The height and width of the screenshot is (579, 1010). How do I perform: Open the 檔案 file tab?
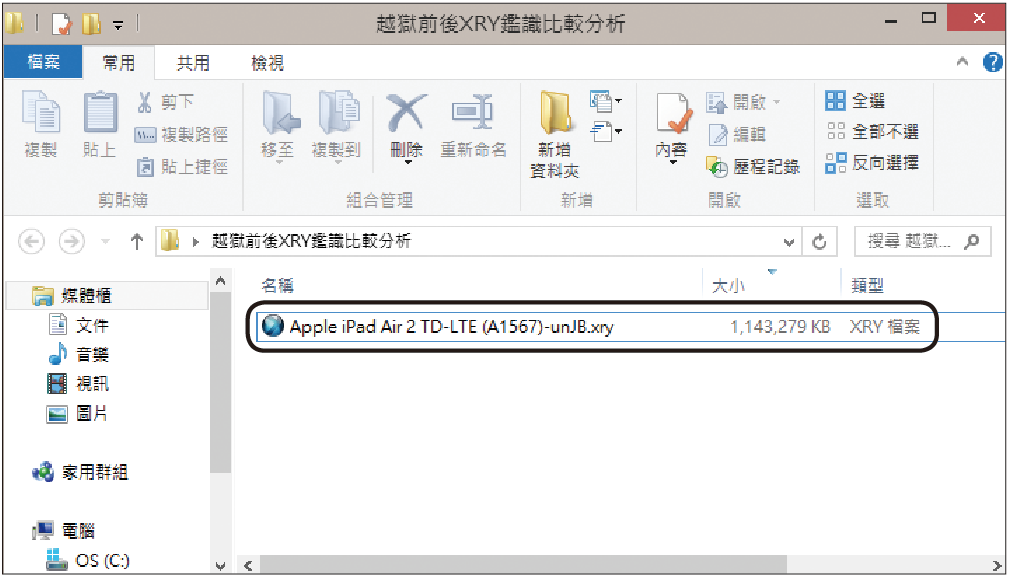click(x=44, y=62)
